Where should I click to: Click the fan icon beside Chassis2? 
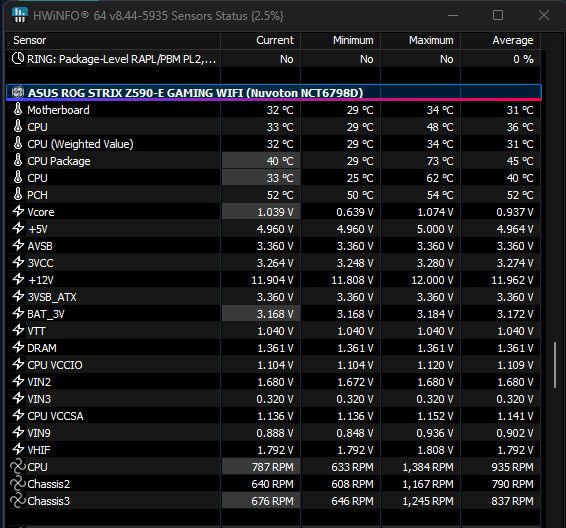click(x=18, y=484)
